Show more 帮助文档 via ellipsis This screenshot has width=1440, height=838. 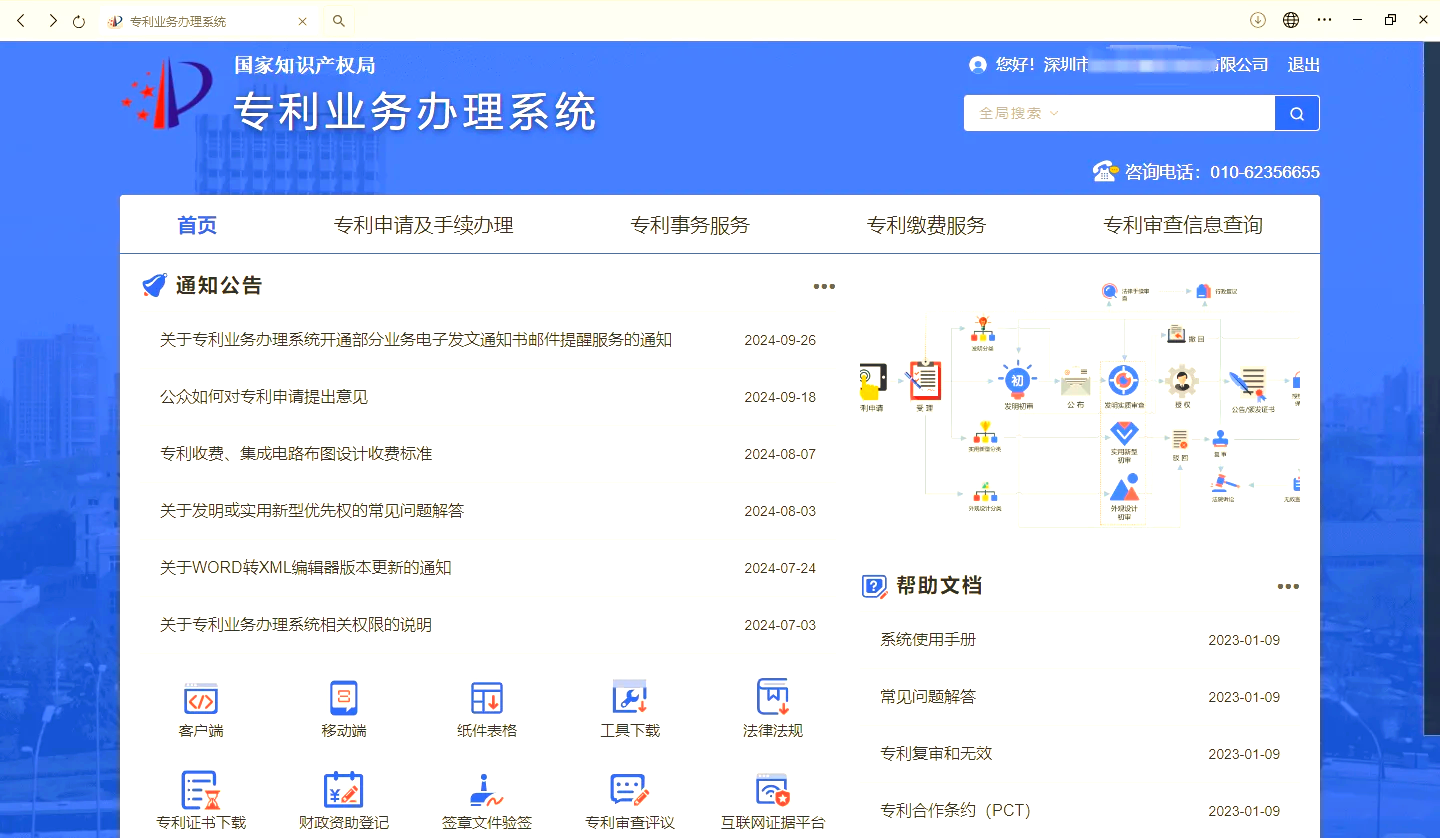click(x=1288, y=587)
